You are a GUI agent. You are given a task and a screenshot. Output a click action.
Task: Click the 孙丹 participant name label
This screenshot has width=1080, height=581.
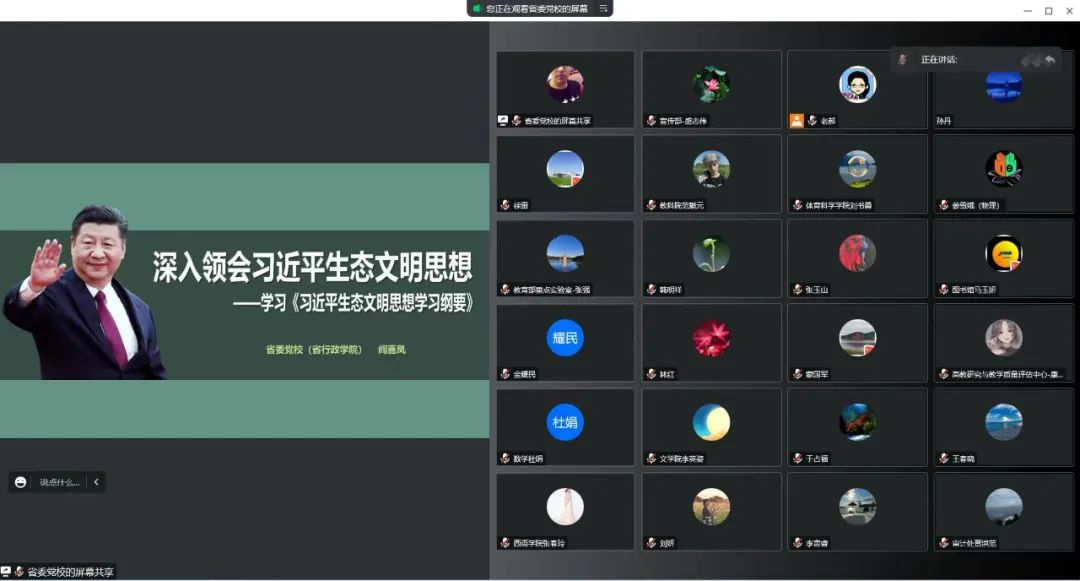(x=944, y=121)
